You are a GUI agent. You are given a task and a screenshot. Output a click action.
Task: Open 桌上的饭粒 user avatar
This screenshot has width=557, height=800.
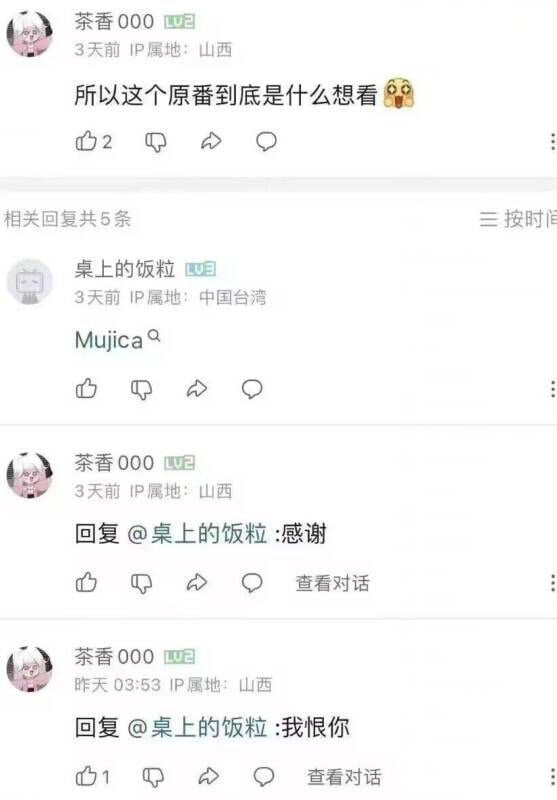(30, 282)
